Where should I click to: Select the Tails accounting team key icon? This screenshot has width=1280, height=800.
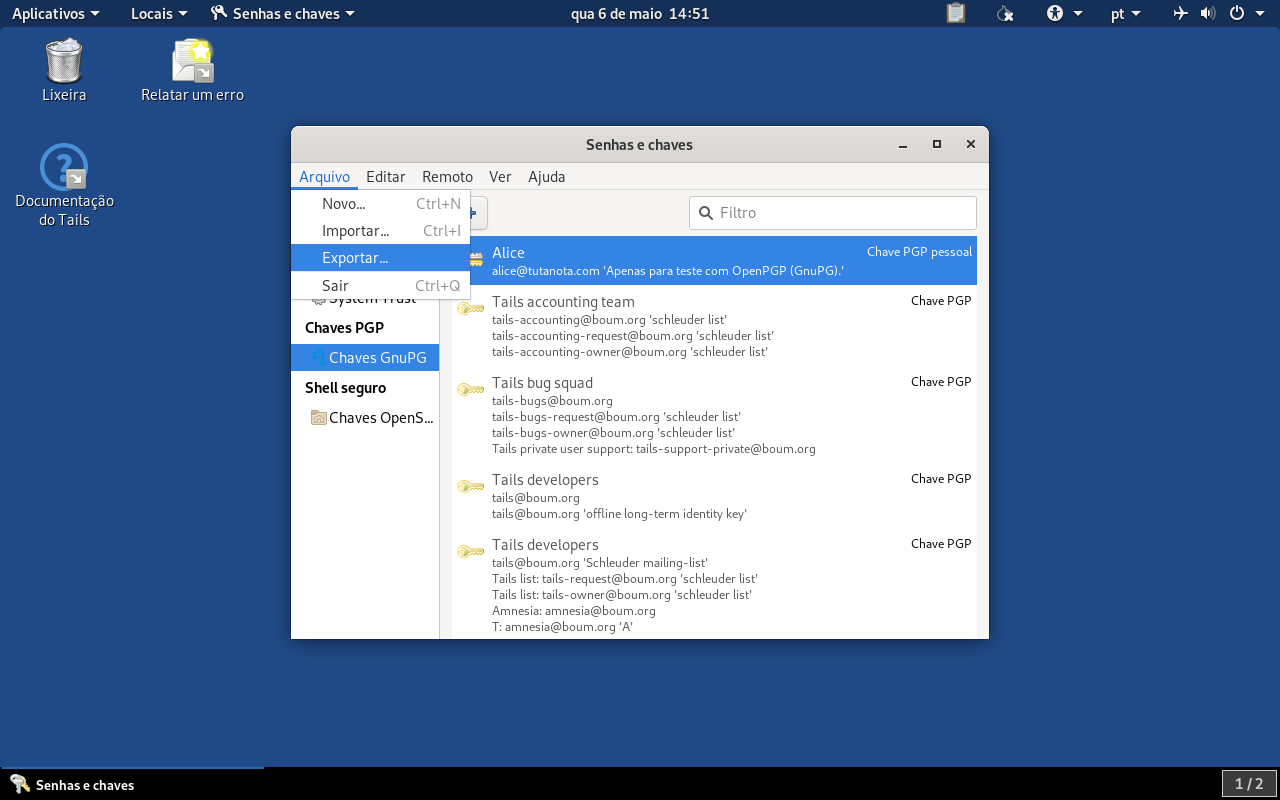pyautogui.click(x=471, y=308)
